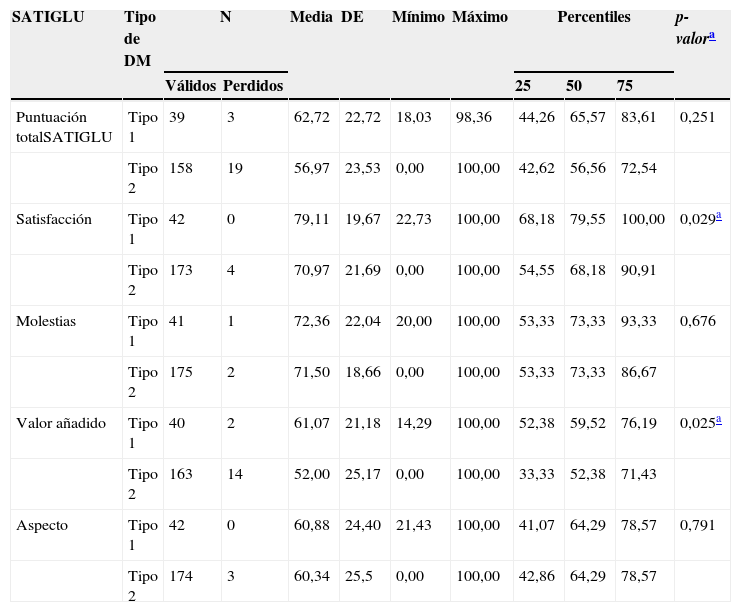Image resolution: width=741 pixels, height=612 pixels.
Task: Select the 'Tipo de DM' header cell
Action: 138,39
